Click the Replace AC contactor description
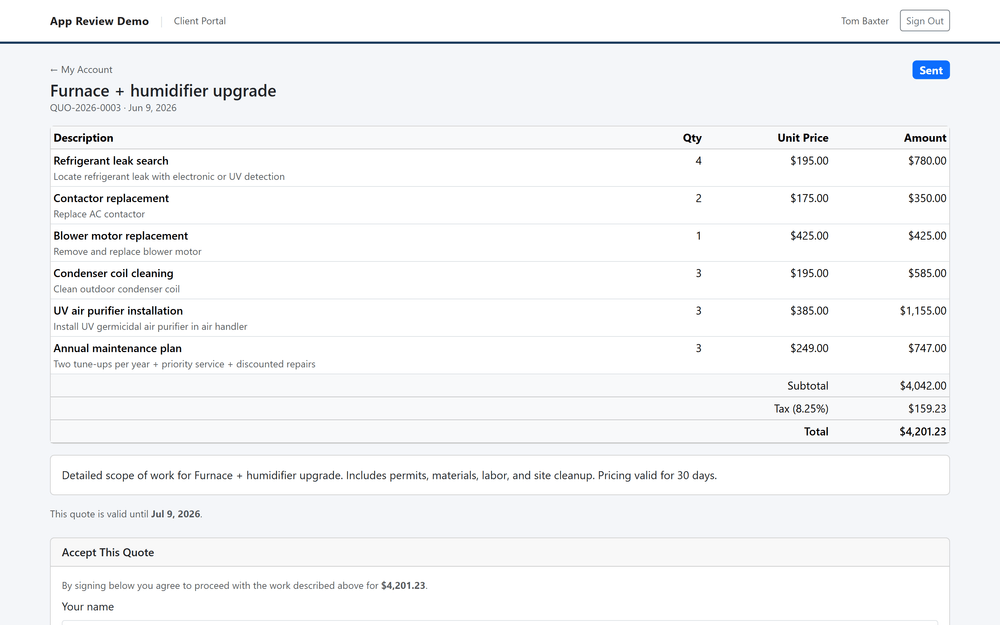Screen dimensions: 1000x625 [x=99, y=214]
